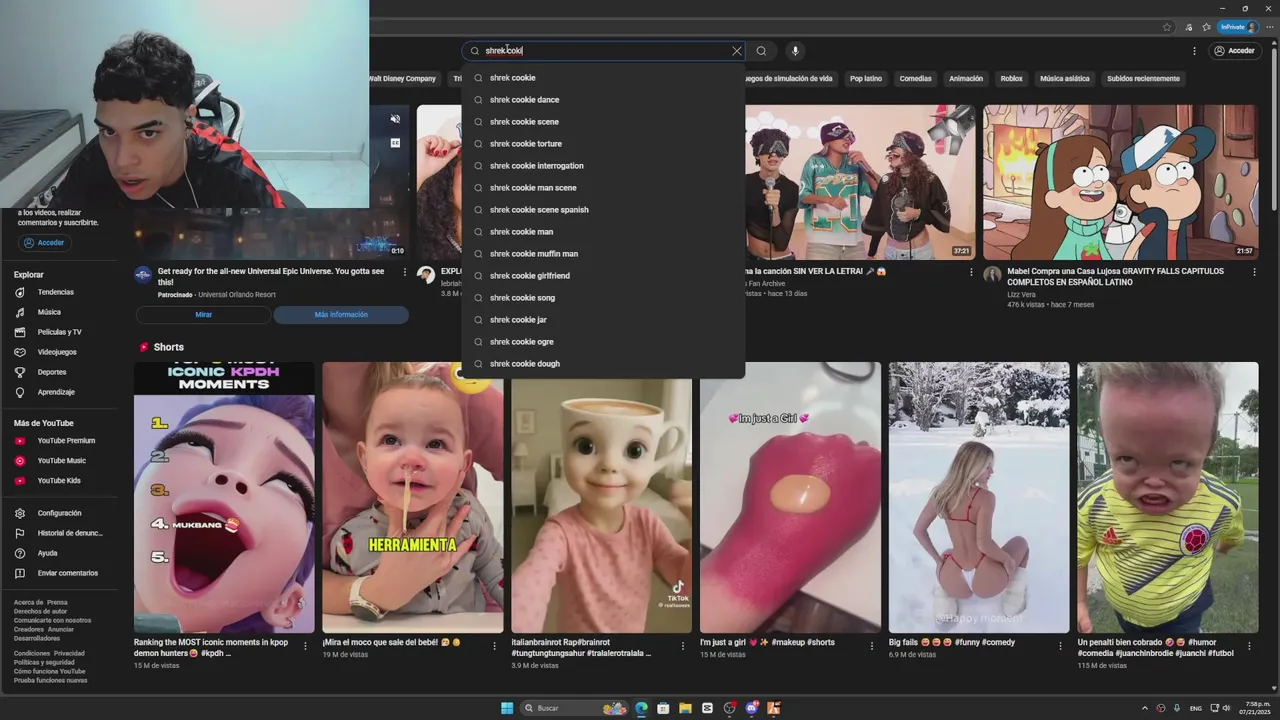Filter by the 'Roblox' chip
This screenshot has height=720, width=1280.
pos(1011,78)
